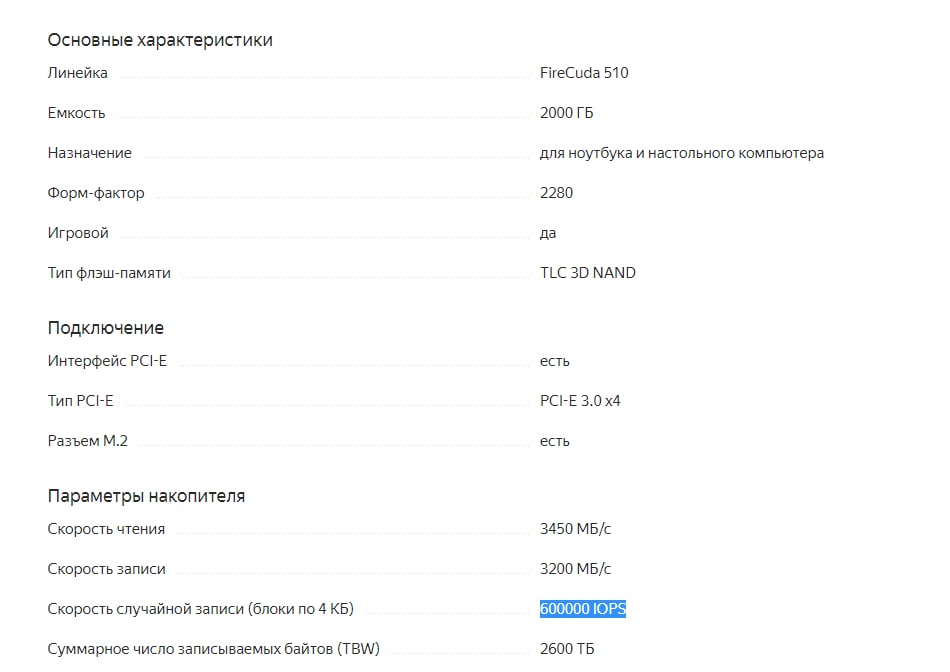Click the FireCuda 510 value
This screenshot has width=950, height=672.
click(584, 73)
